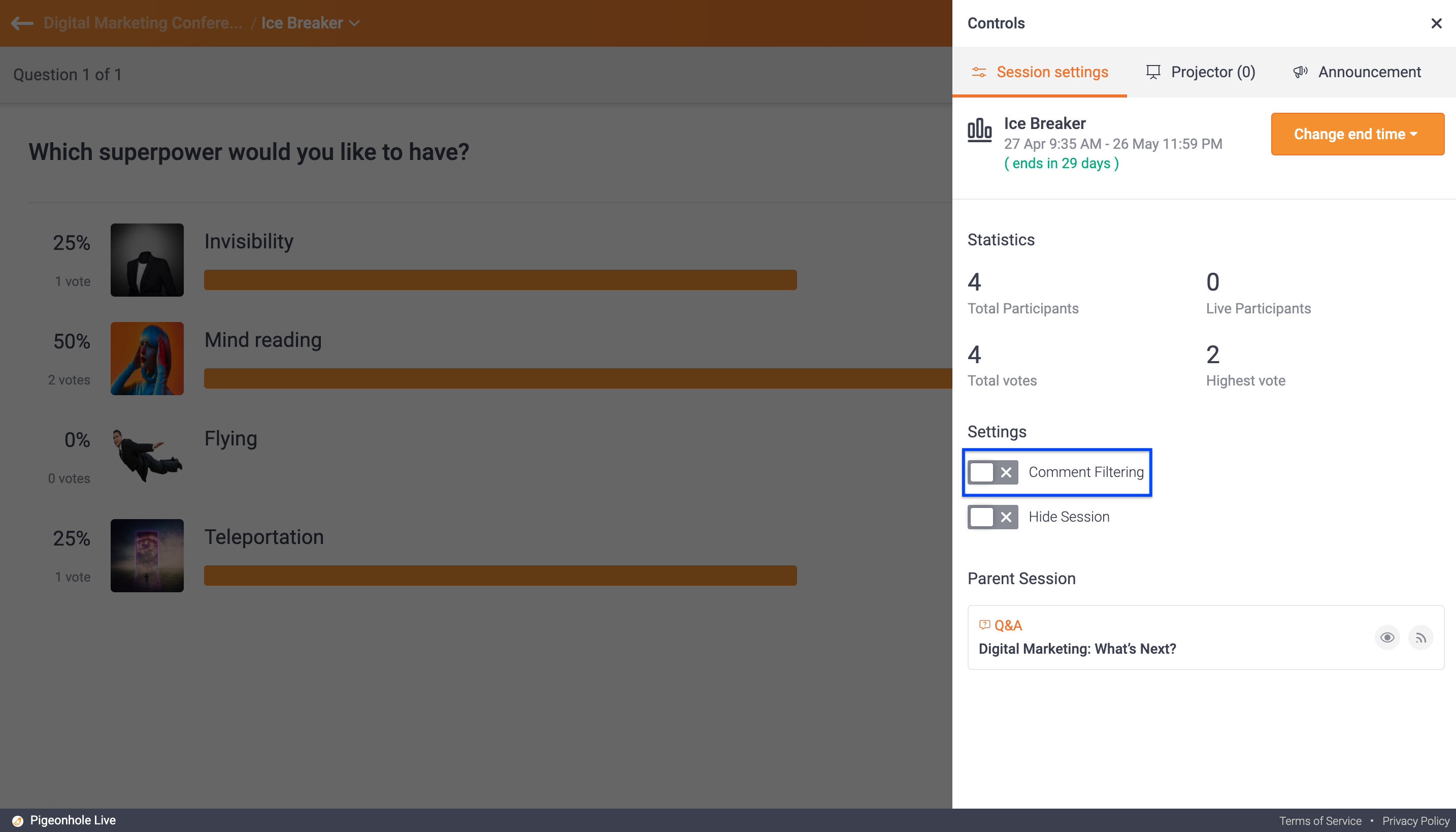This screenshot has height=832, width=1456.
Task: Click the Teleportation option thumbnail
Action: click(147, 556)
